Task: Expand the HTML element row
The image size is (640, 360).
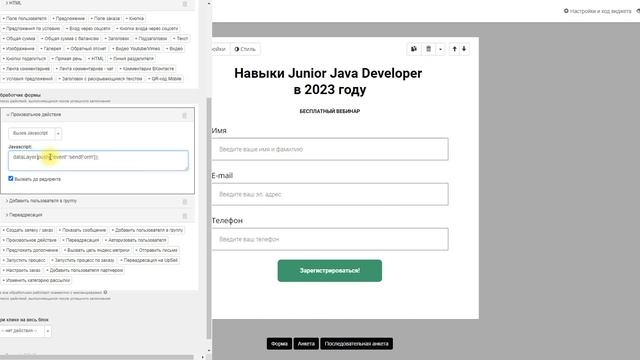Action: pyautogui.click(x=13, y=3)
